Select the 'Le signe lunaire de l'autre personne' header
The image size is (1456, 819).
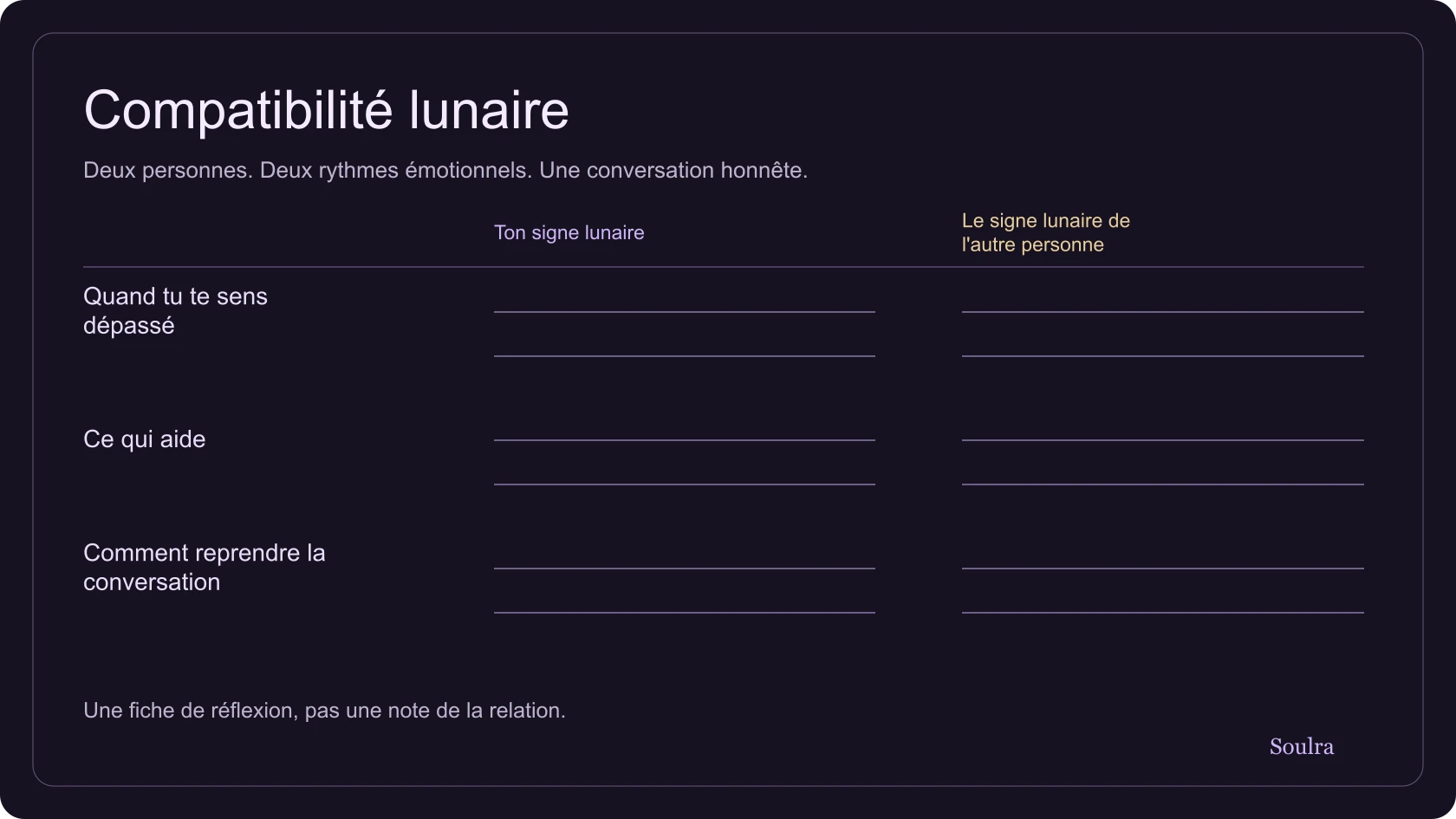tap(1045, 232)
